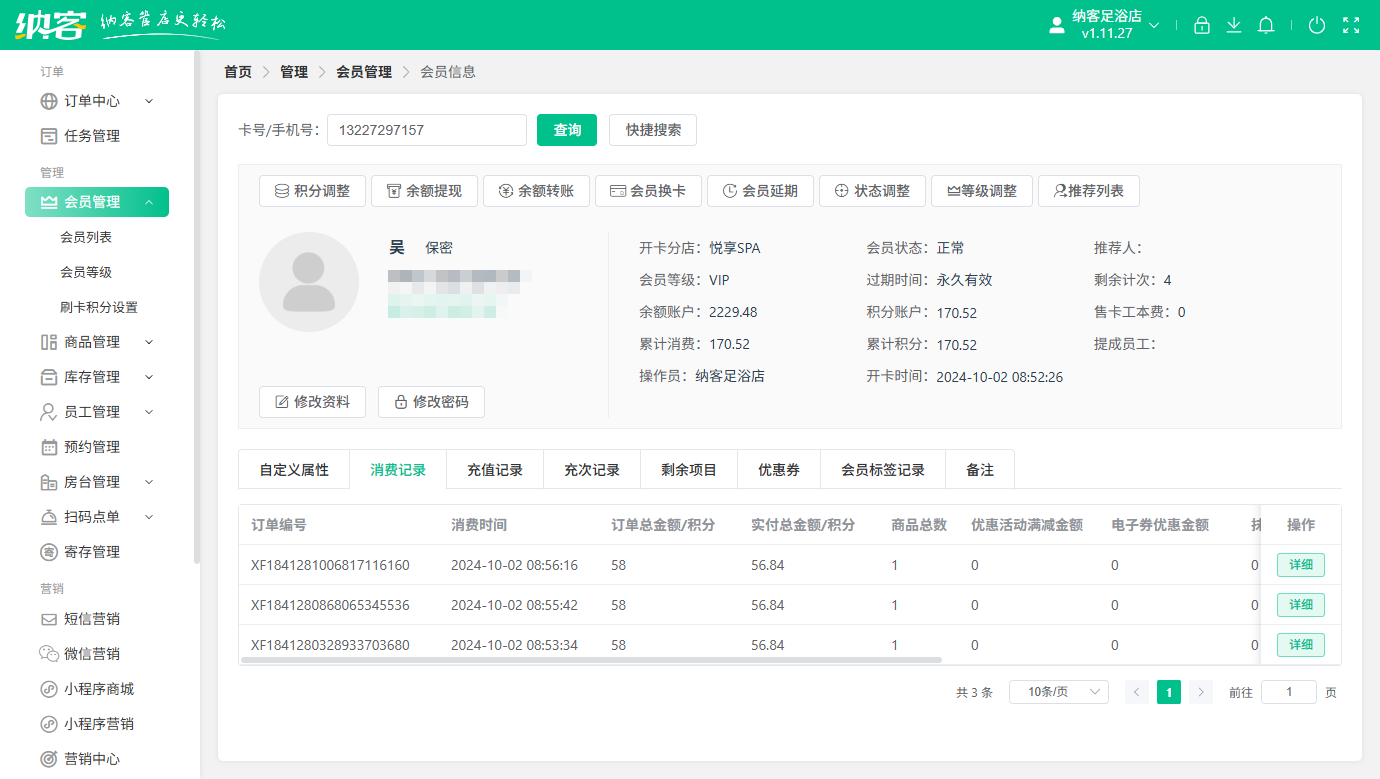This screenshot has height=779, width=1380.
Task: Click 详细 for the first order row
Action: (1300, 565)
